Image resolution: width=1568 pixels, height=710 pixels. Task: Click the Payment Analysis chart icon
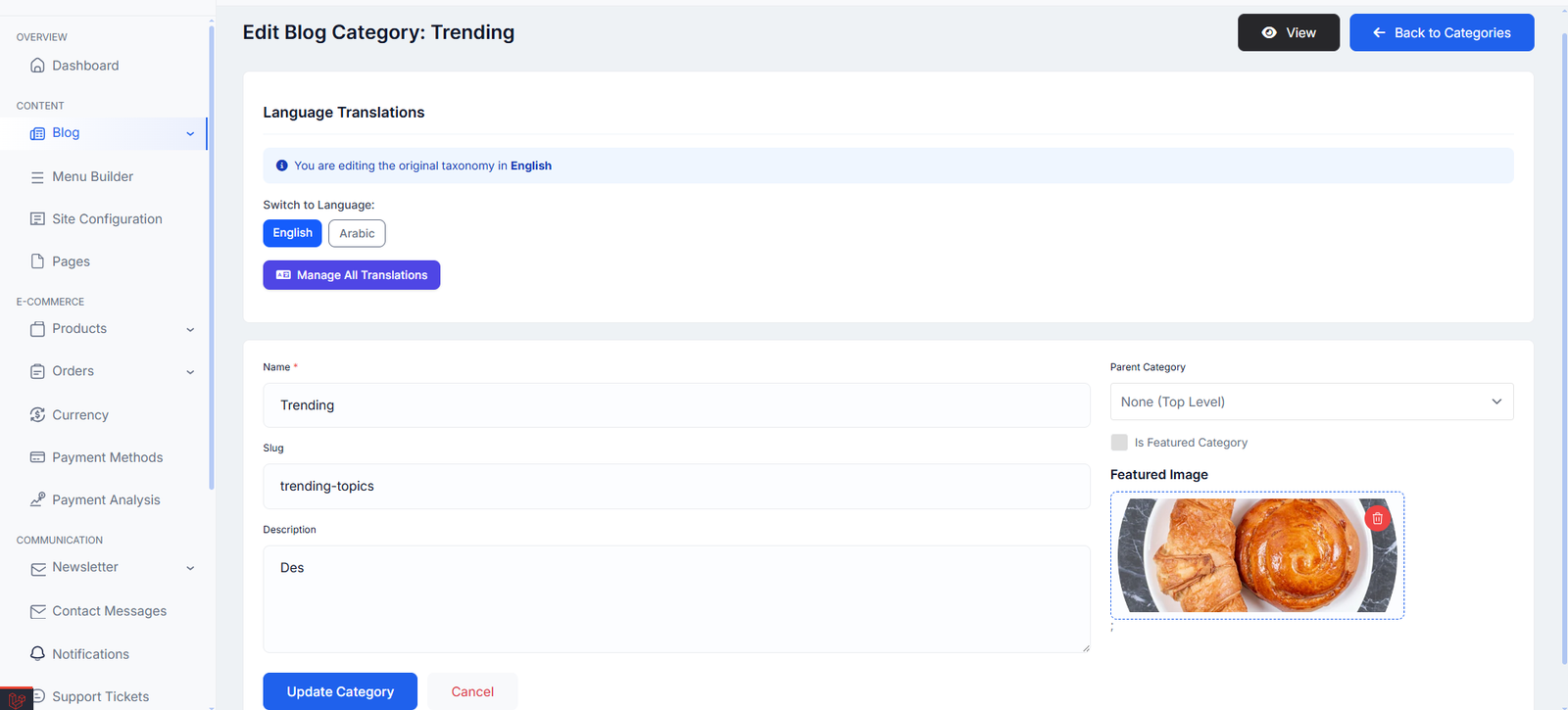[37, 499]
